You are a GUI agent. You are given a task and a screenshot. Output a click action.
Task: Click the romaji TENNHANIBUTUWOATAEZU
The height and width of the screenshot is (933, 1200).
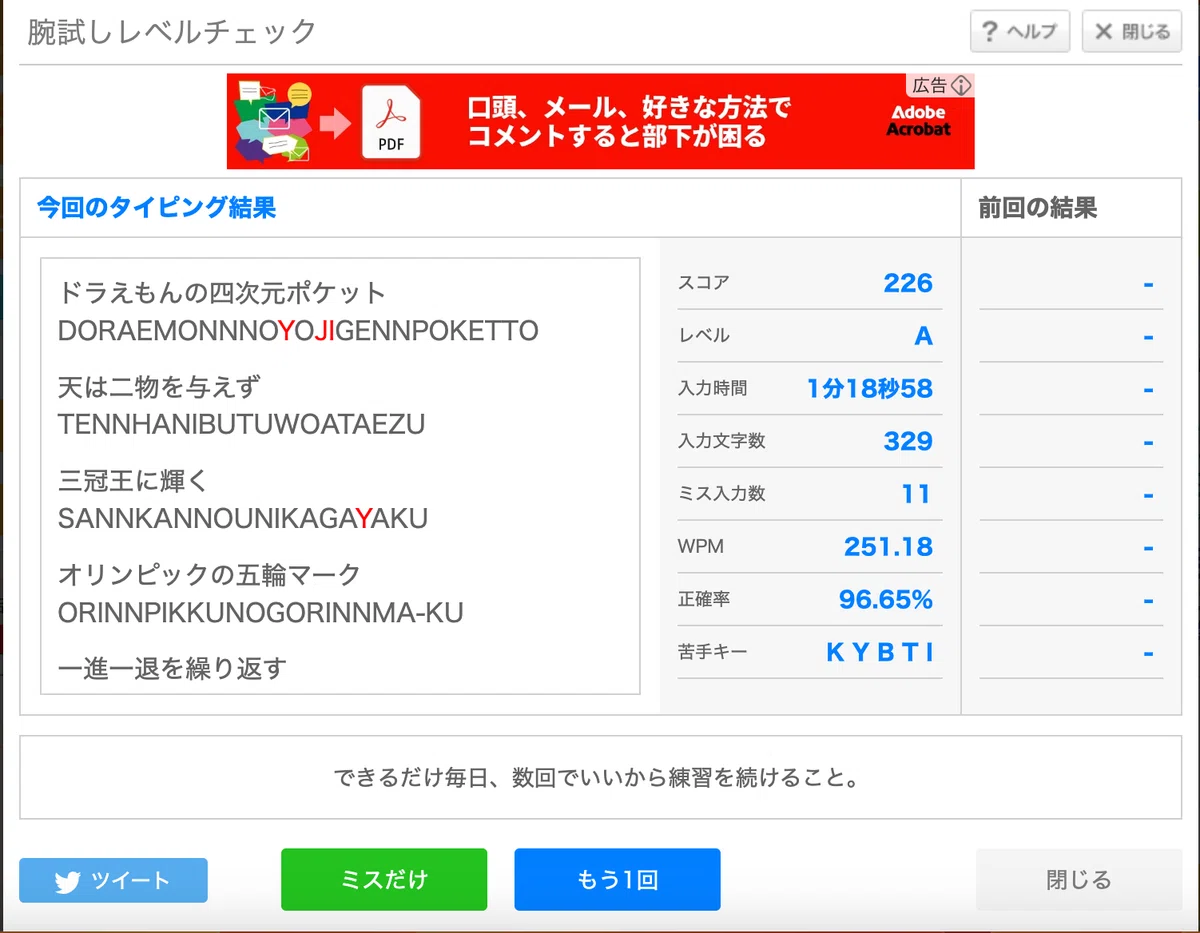[x=242, y=425]
